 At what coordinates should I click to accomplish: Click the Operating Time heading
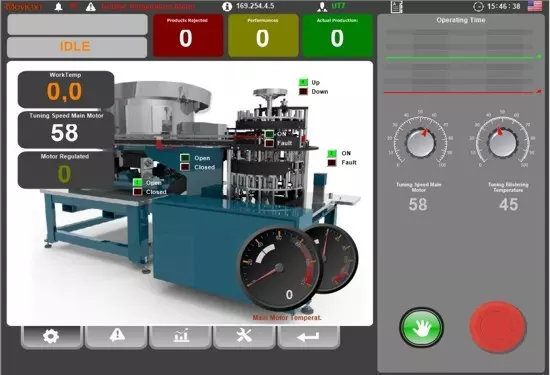tap(461, 20)
